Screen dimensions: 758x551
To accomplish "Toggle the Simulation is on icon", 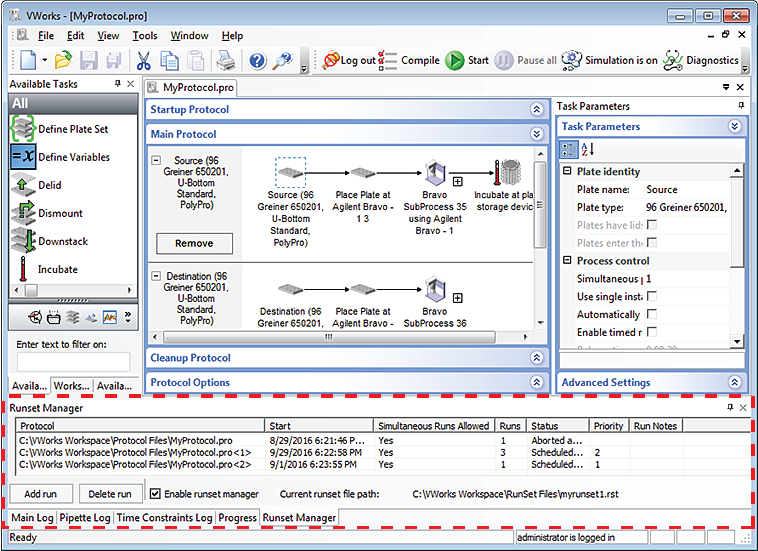I will [x=572, y=60].
